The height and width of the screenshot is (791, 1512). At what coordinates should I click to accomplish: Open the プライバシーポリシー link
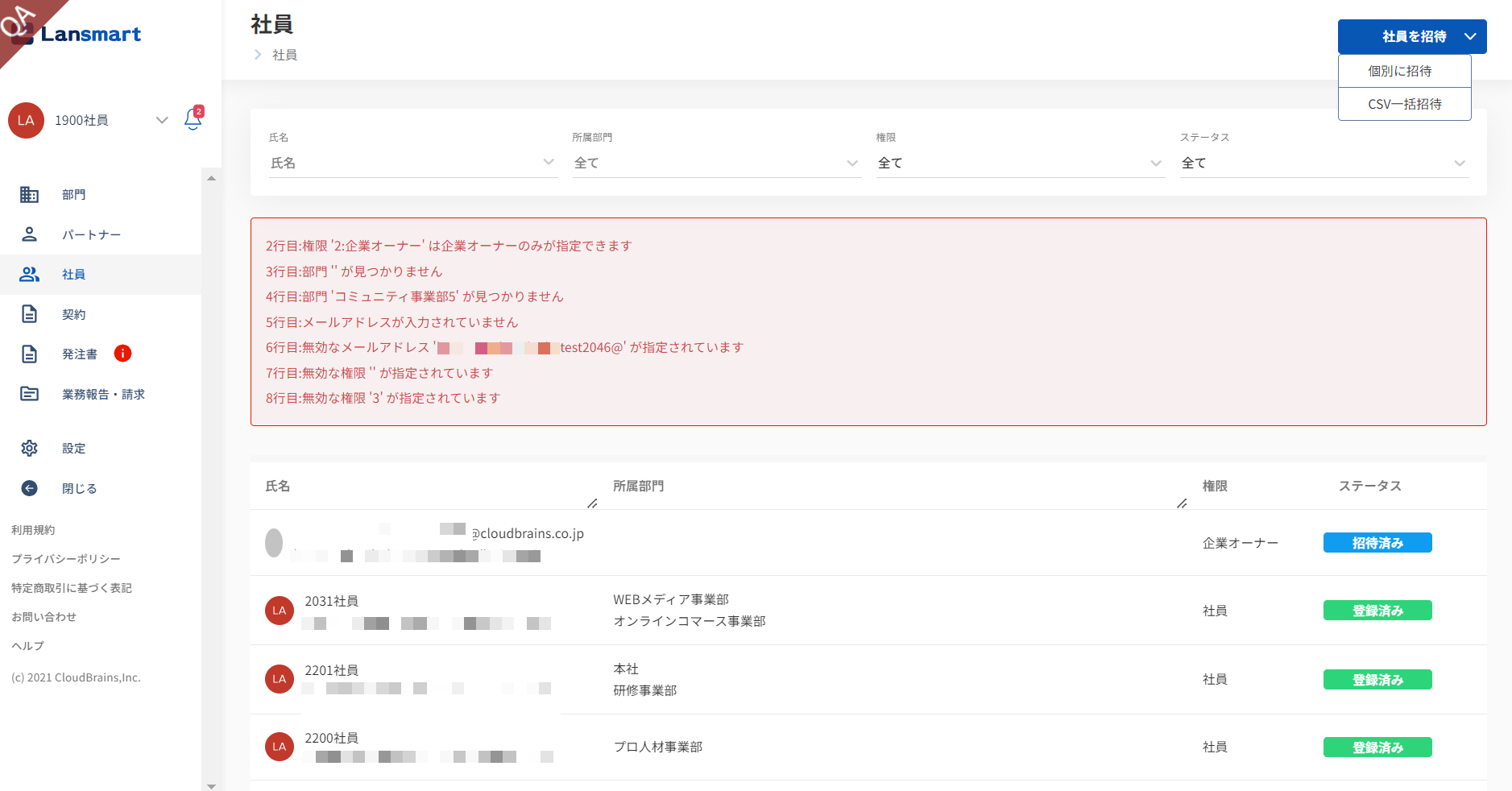point(66,559)
